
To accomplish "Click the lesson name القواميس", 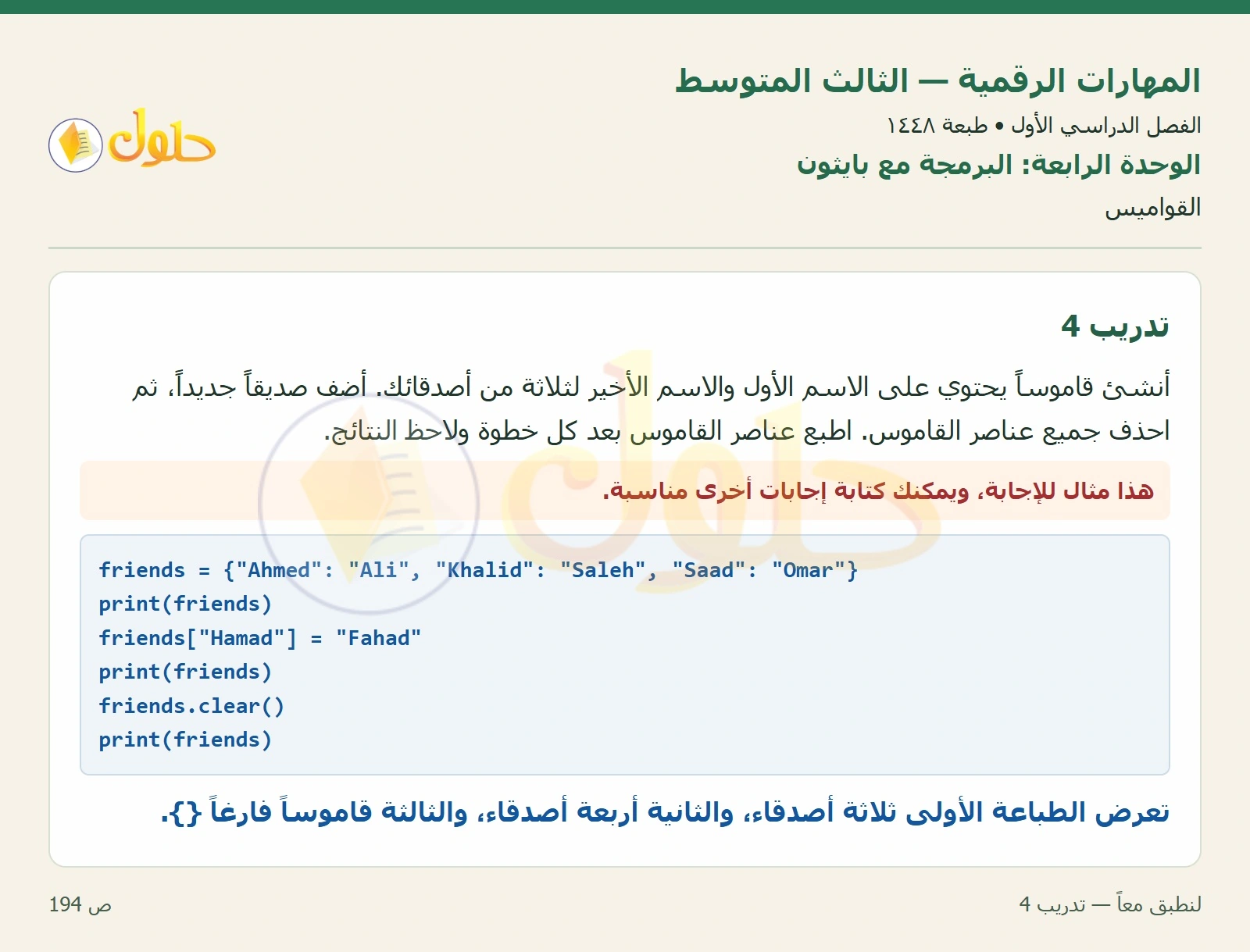I will pos(1152,209).
